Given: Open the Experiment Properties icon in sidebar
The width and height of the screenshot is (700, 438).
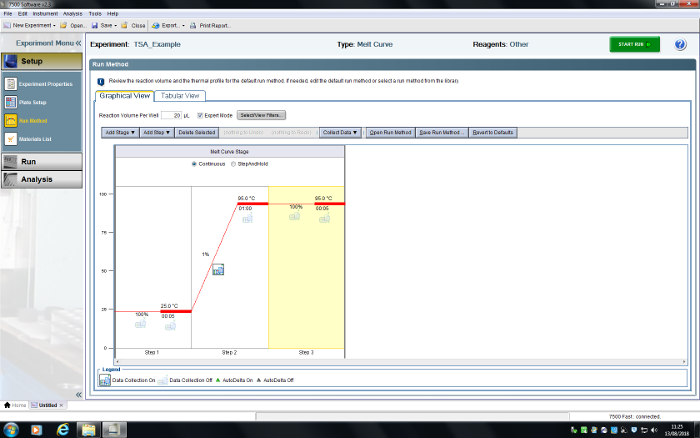Looking at the screenshot, I should point(10,84).
